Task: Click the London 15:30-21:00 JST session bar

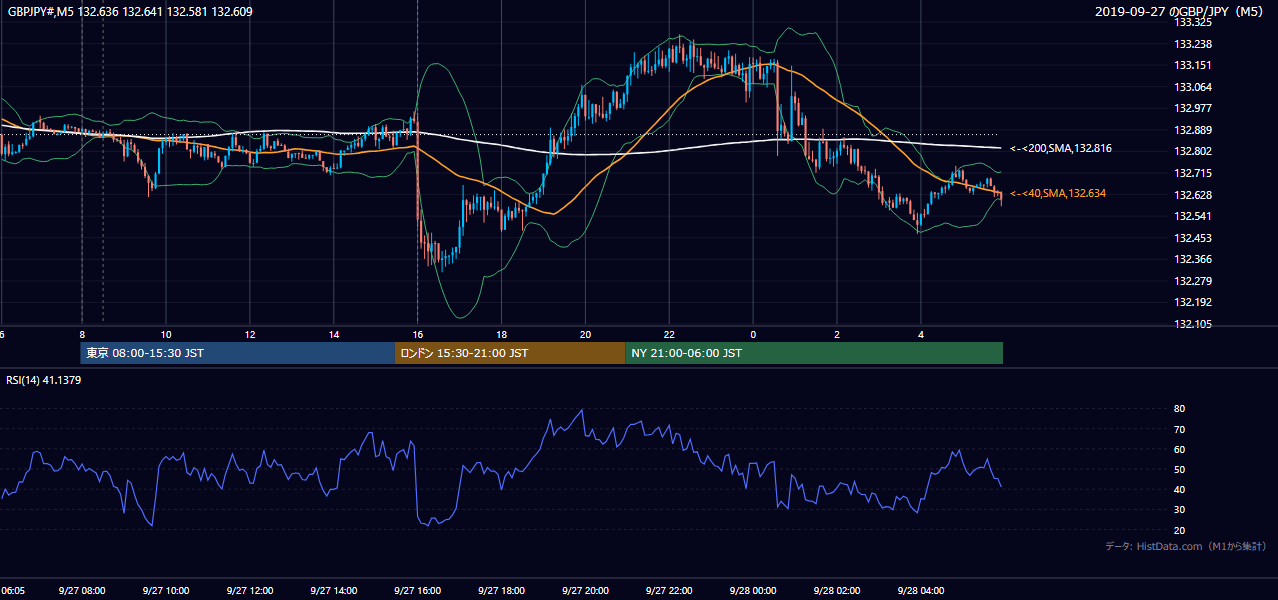Action: (x=510, y=353)
